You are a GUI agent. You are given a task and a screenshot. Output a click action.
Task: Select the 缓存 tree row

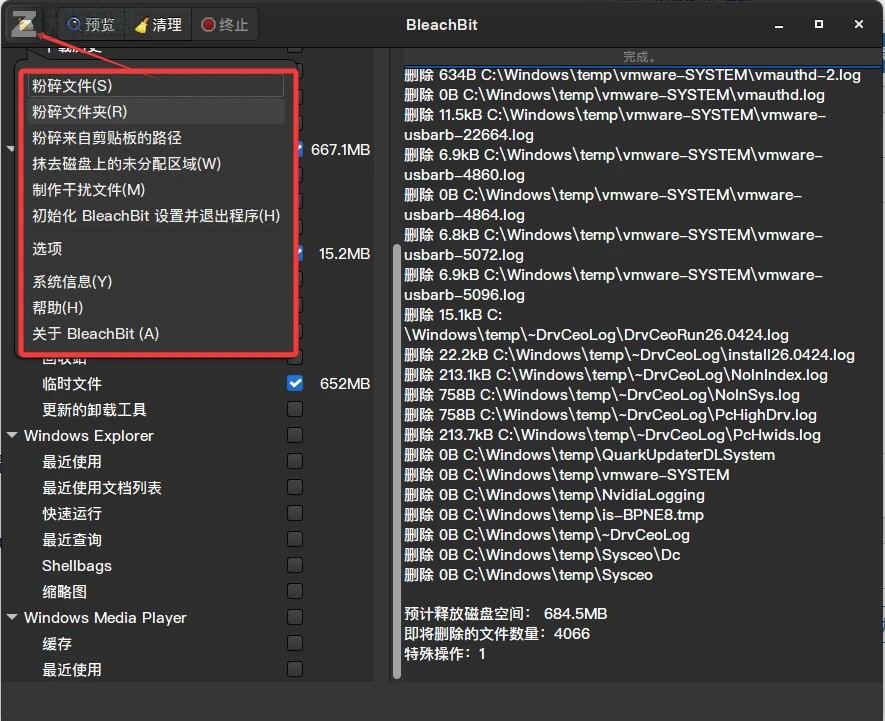click(x=187, y=643)
